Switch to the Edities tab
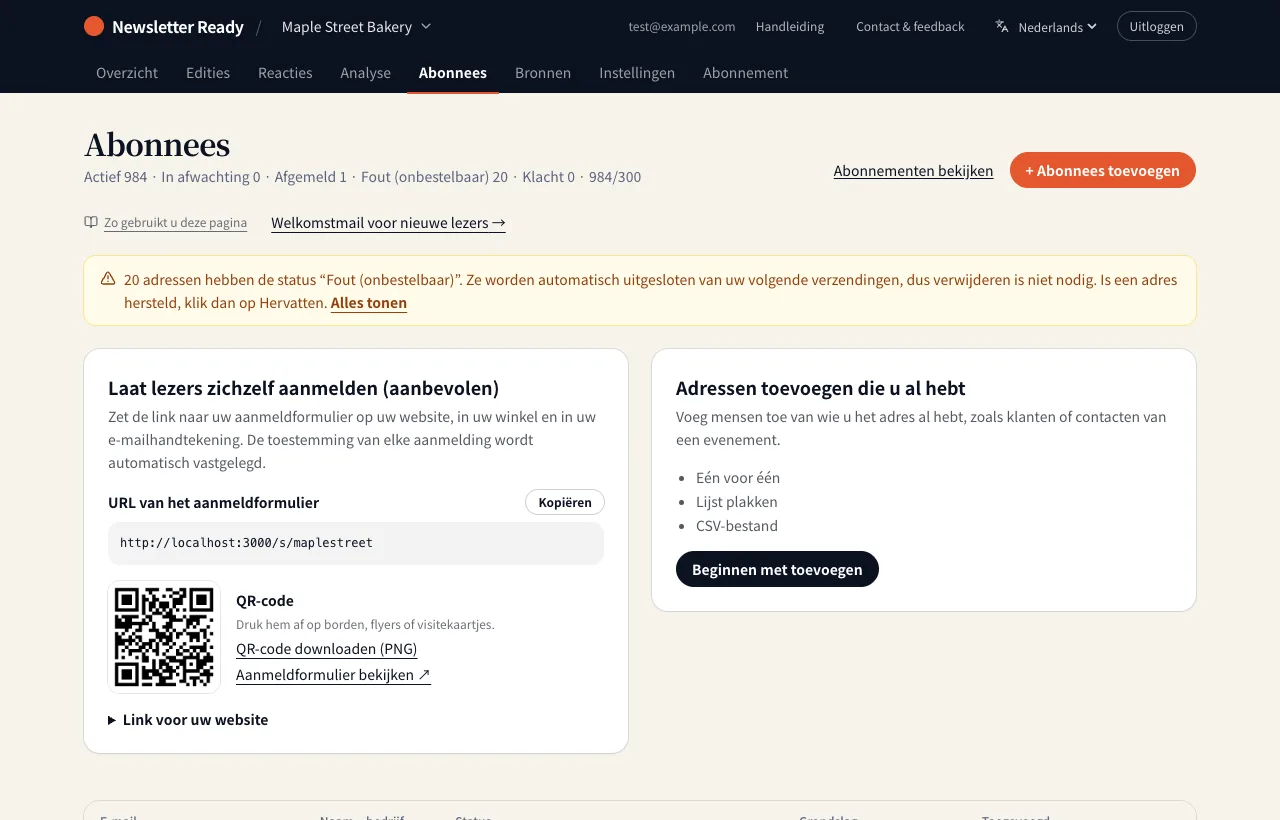Screen dimensions: 1280x820 point(208,73)
